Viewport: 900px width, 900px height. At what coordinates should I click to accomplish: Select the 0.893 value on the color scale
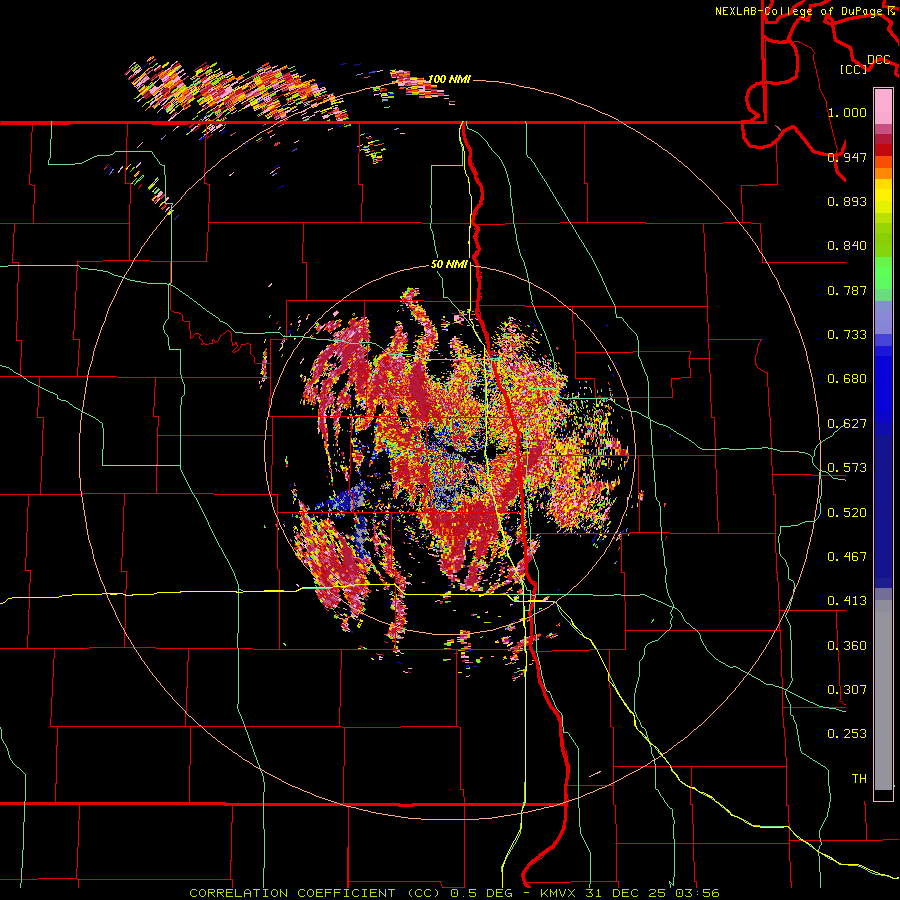[847, 201]
